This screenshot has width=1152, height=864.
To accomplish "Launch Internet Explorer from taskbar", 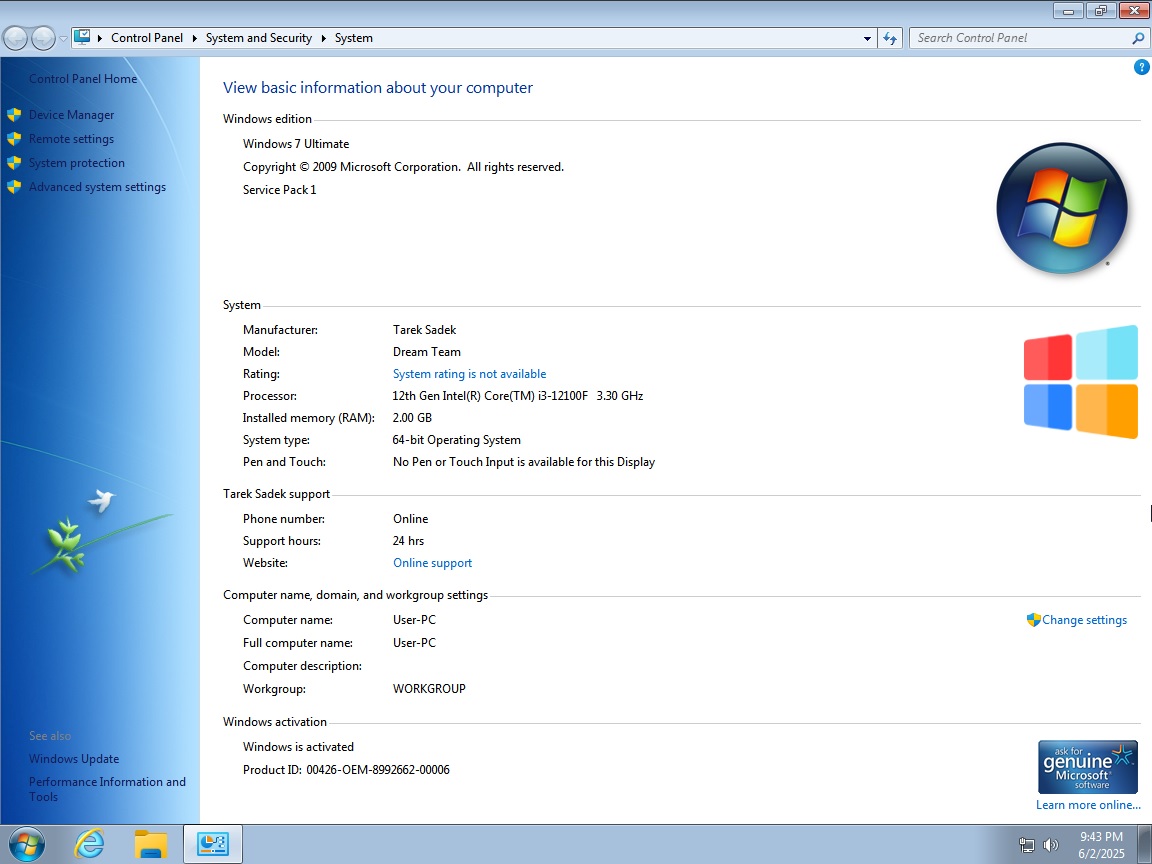I will [89, 844].
